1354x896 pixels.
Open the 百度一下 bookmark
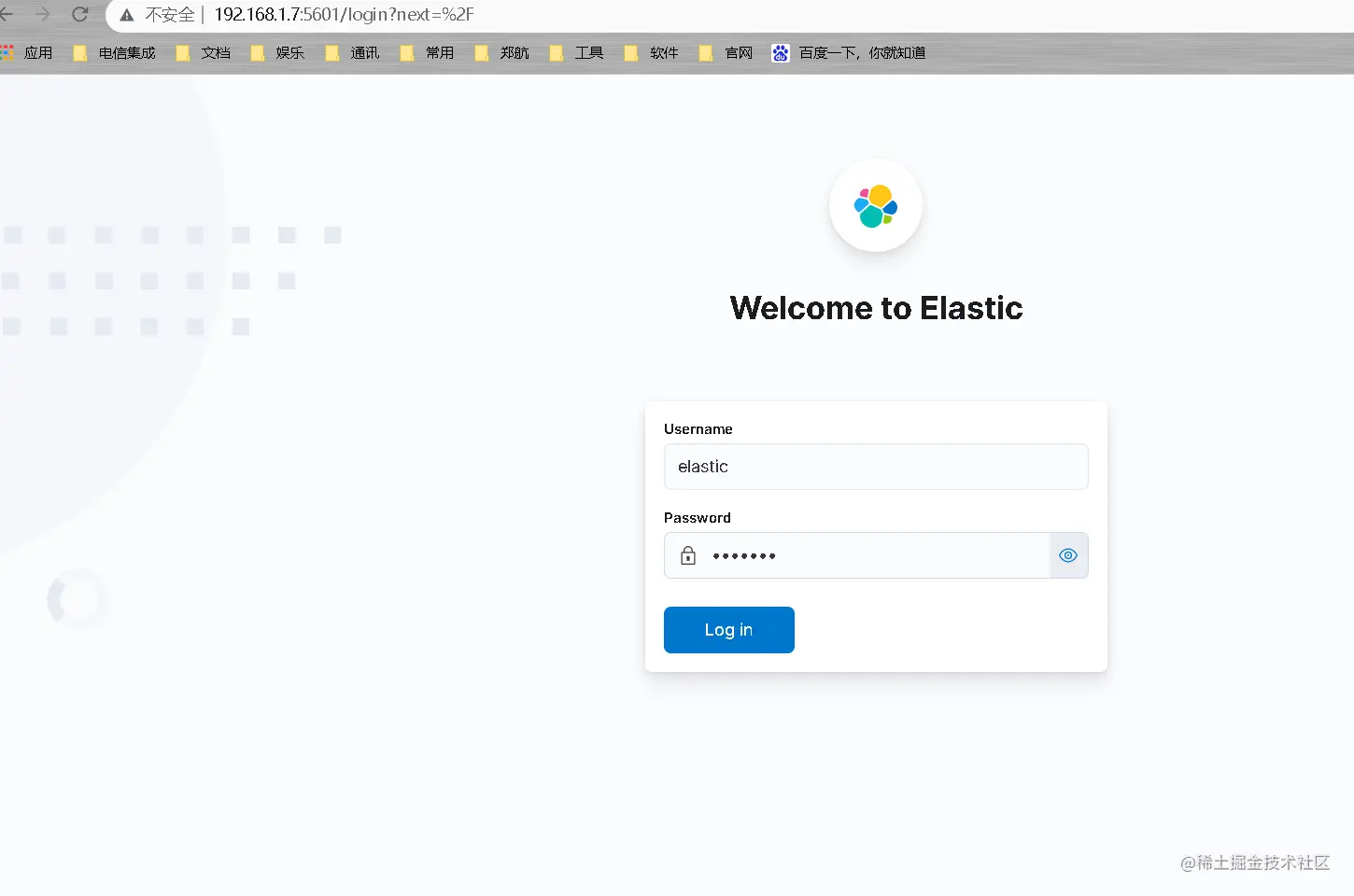click(x=849, y=53)
